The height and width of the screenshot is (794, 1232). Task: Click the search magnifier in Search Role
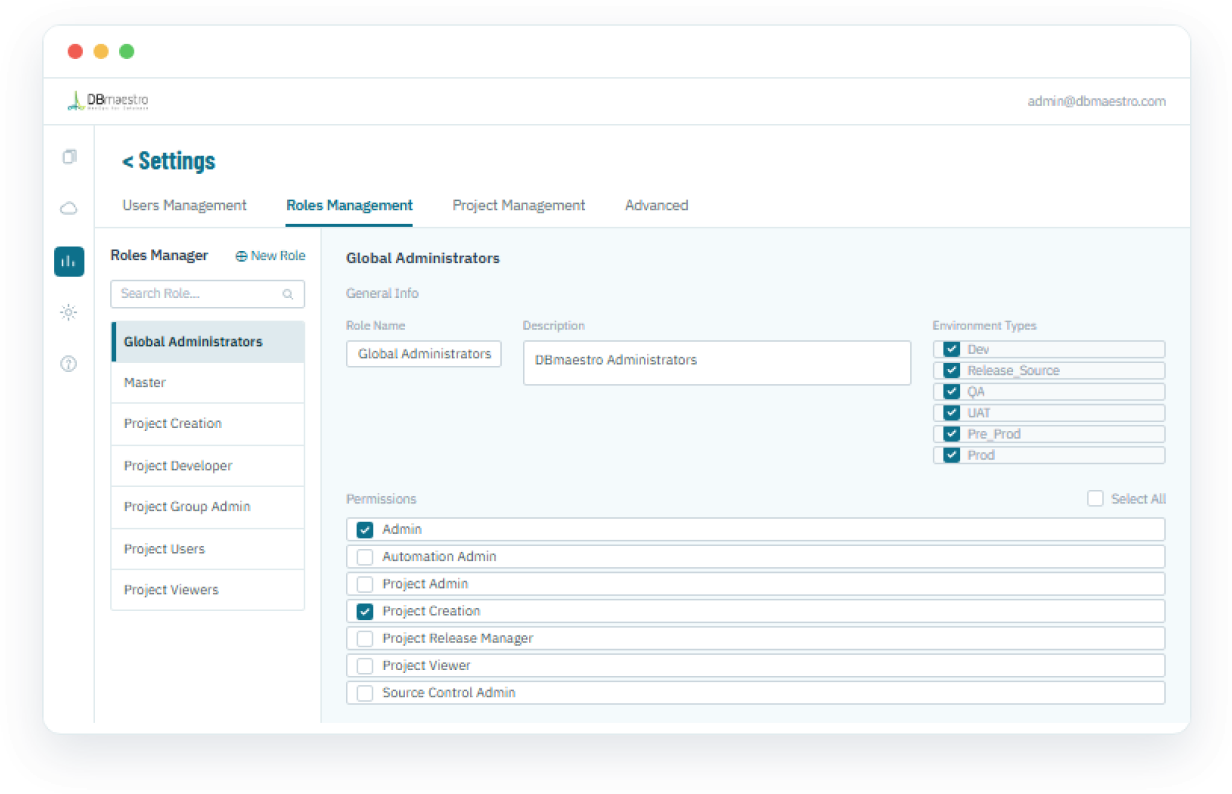(288, 294)
